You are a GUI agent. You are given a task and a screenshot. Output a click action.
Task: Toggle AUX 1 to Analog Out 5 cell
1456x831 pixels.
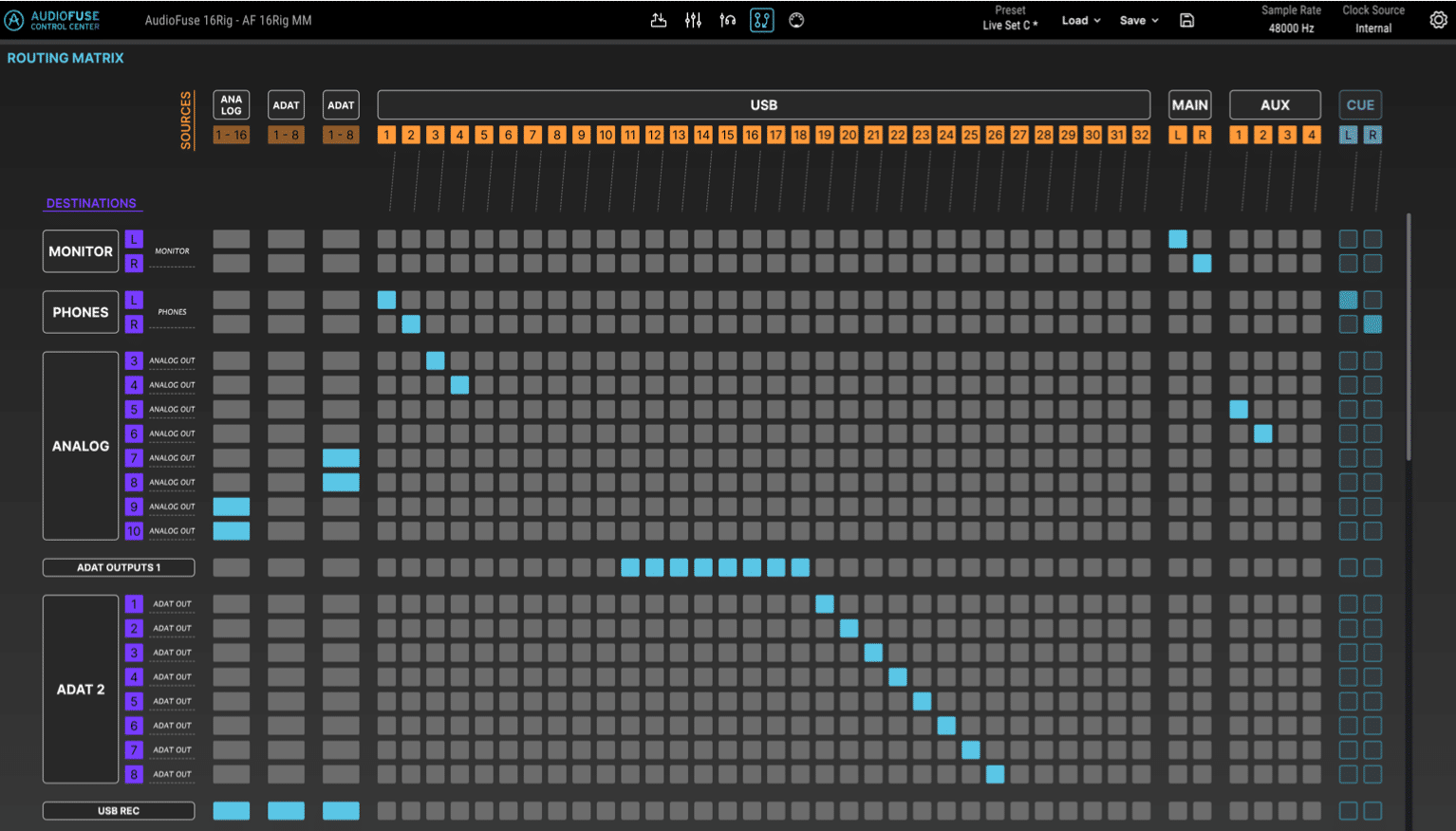click(1239, 409)
